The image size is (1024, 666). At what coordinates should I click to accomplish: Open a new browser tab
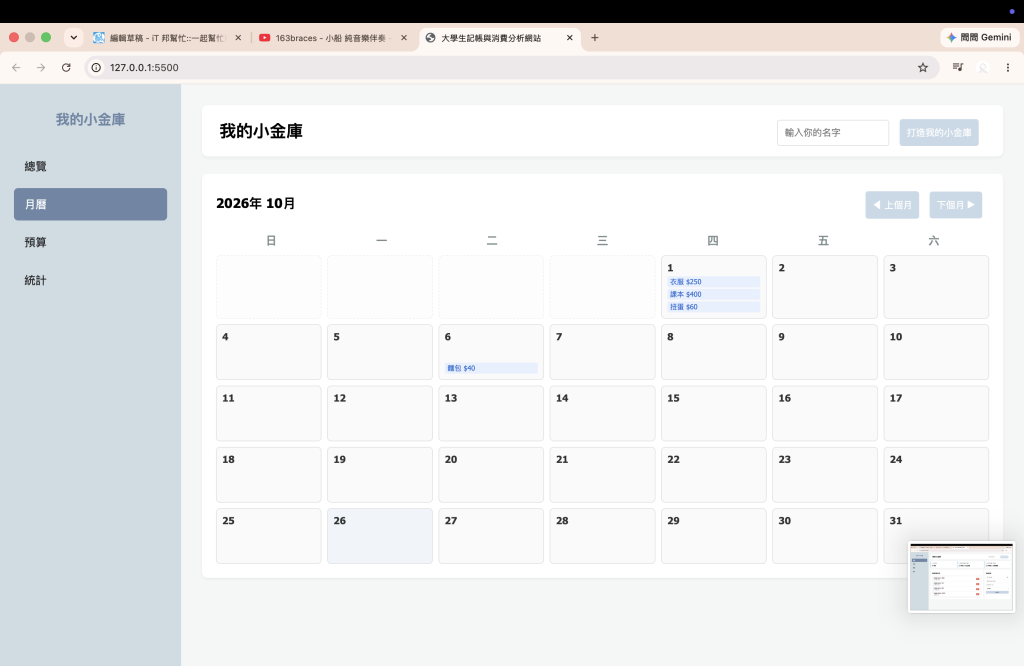[x=594, y=38]
